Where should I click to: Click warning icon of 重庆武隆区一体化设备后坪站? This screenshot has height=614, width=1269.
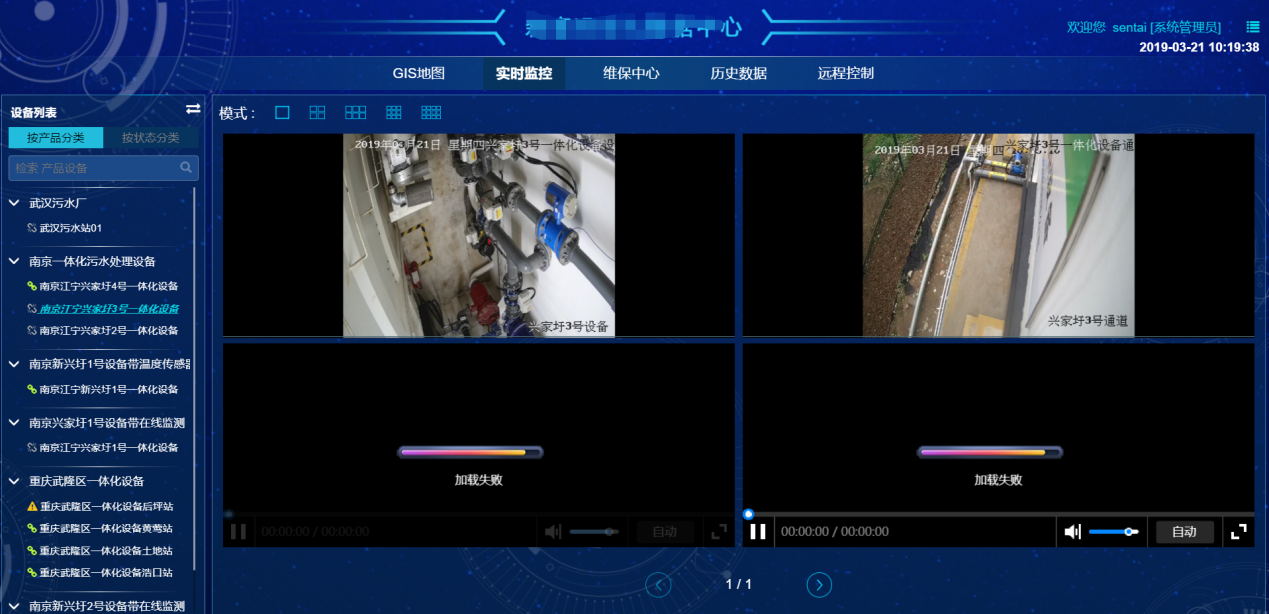32,507
